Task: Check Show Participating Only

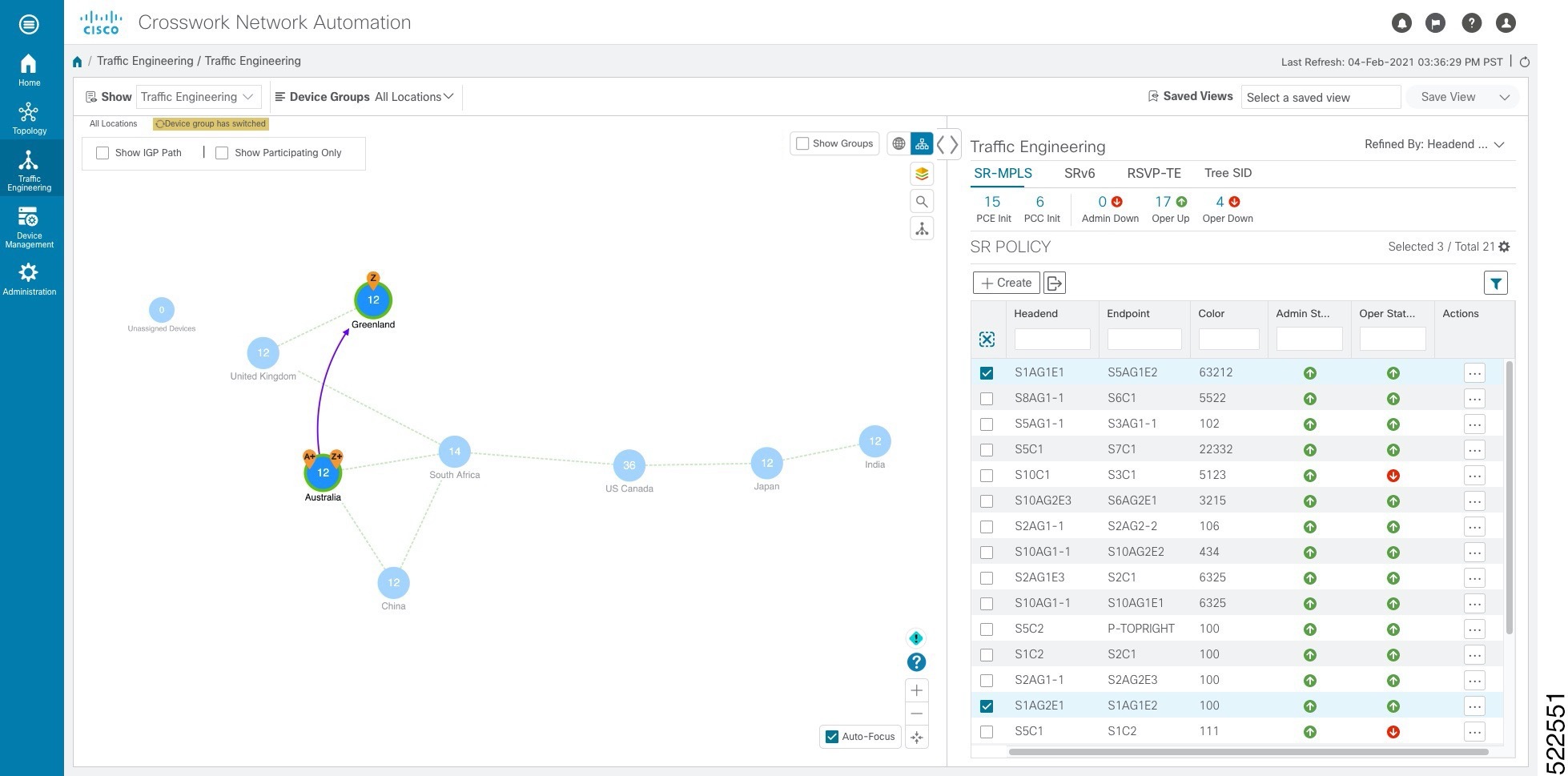Action: point(222,152)
